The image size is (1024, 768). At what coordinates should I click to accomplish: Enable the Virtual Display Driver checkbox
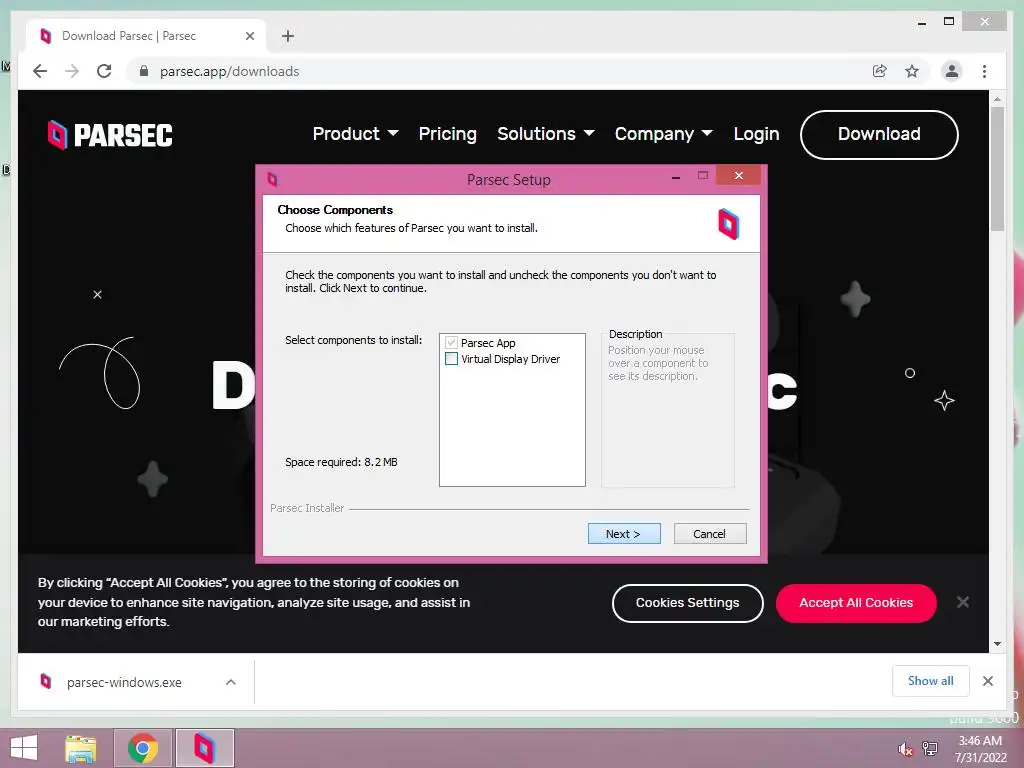point(451,359)
